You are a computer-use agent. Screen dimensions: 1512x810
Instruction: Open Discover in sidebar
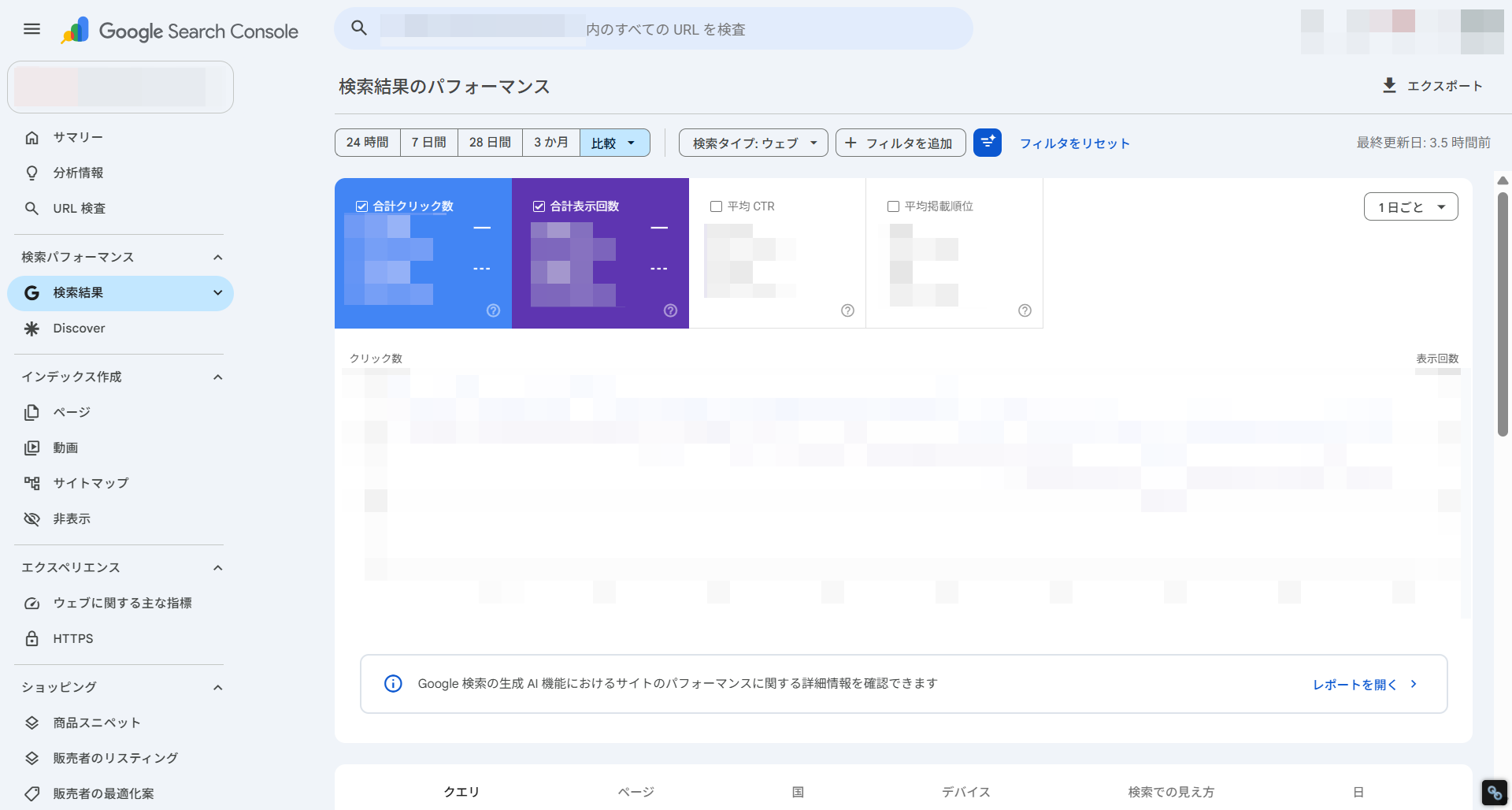(x=120, y=329)
